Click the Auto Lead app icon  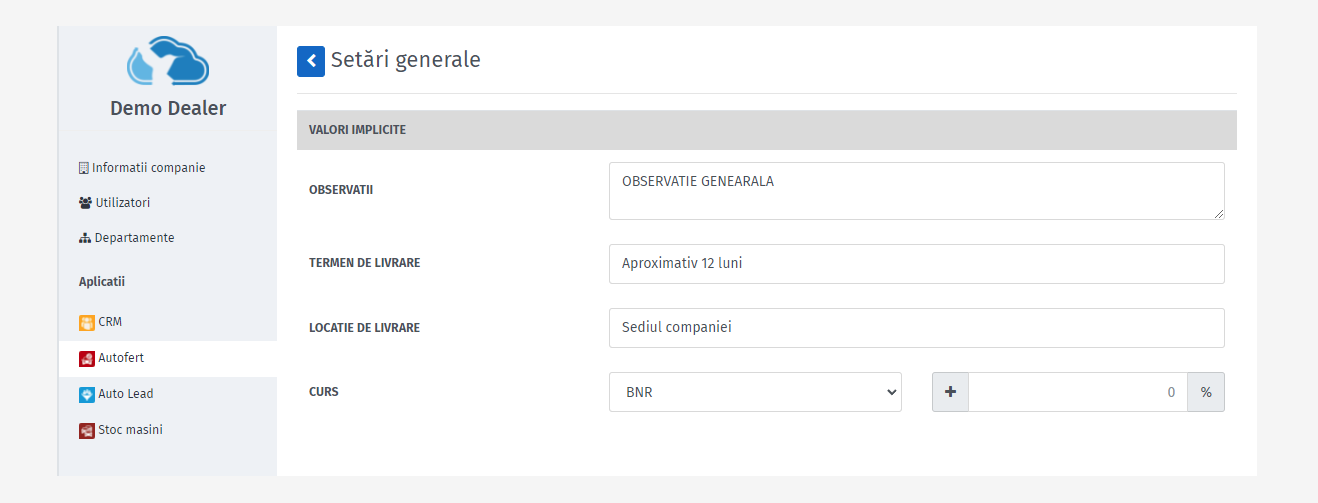(x=86, y=394)
